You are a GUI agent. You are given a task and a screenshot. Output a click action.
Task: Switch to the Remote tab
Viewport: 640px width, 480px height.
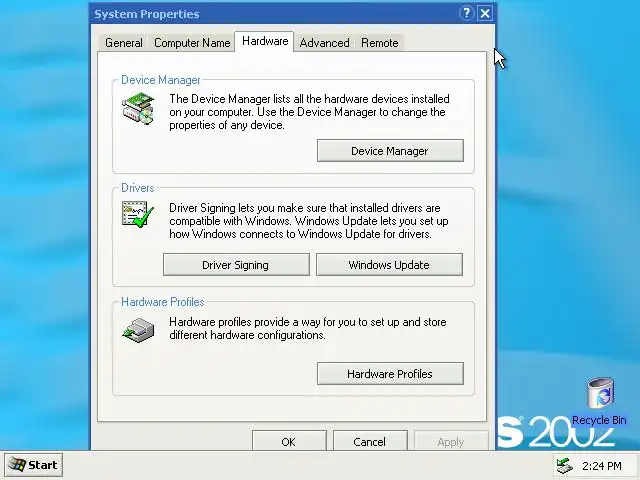click(380, 43)
